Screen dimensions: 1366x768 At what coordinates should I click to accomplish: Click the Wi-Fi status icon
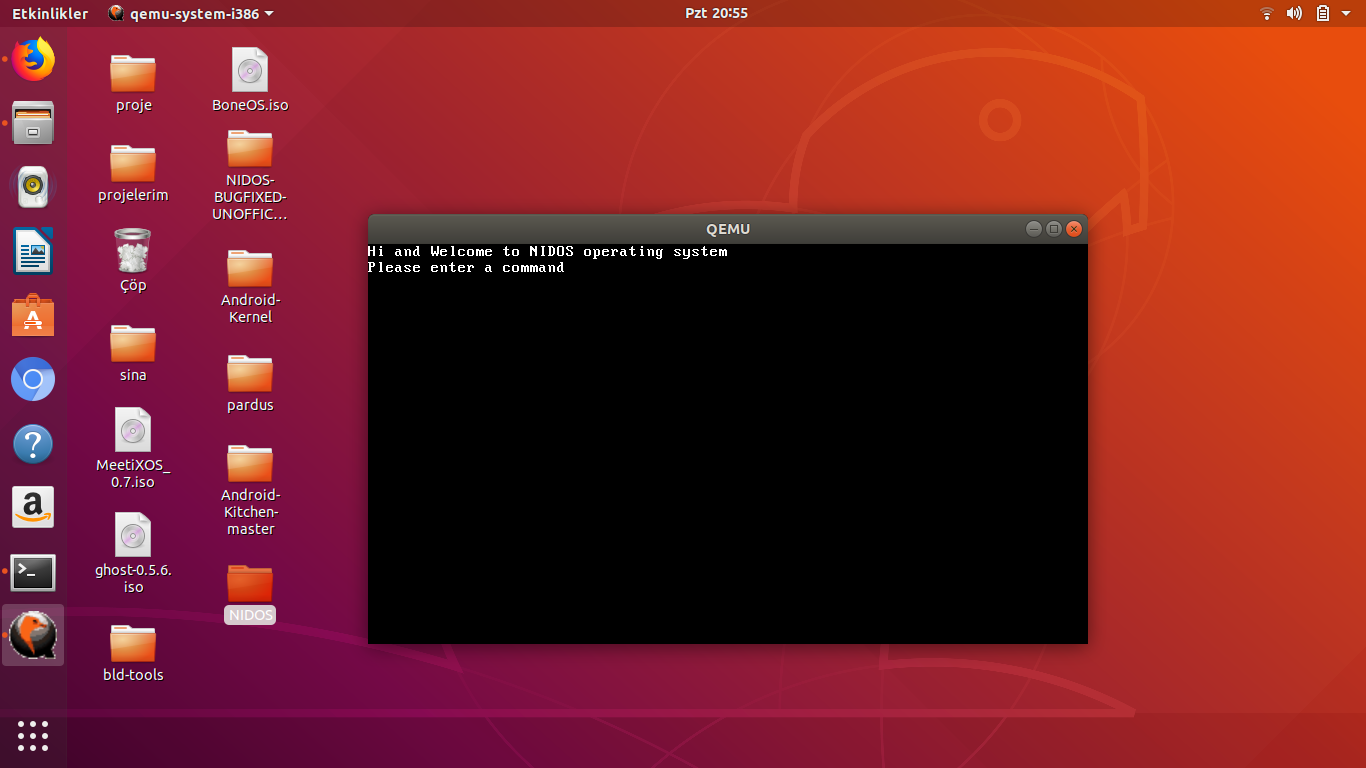click(1267, 13)
